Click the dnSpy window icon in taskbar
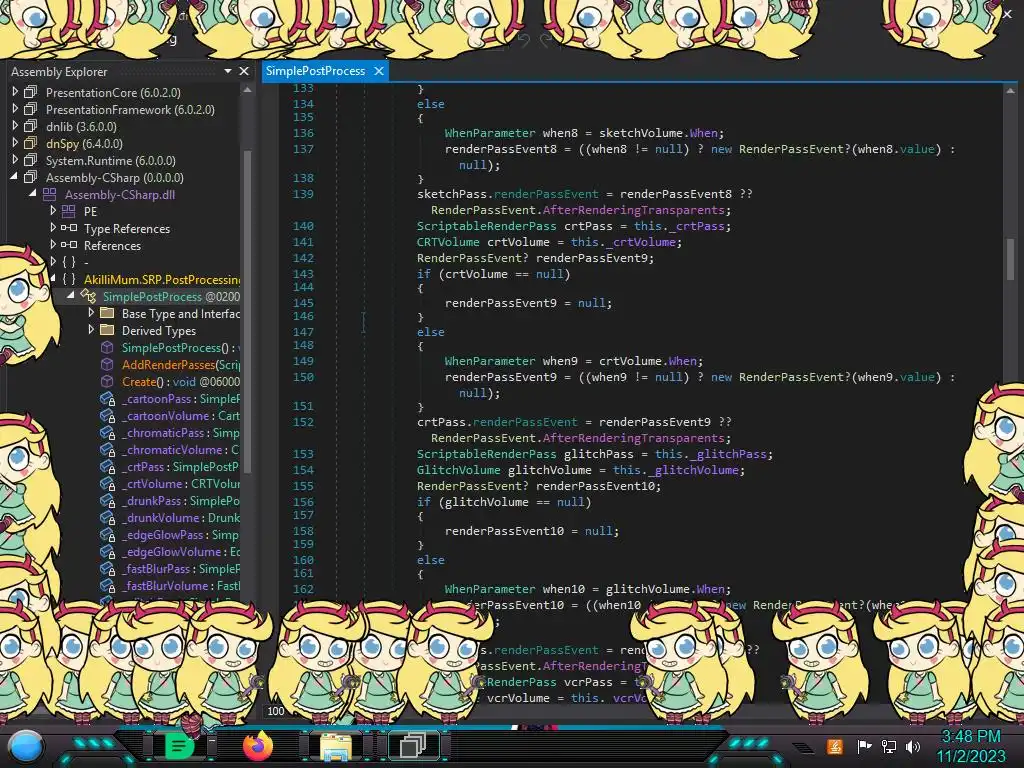1024x768 pixels. (x=413, y=746)
